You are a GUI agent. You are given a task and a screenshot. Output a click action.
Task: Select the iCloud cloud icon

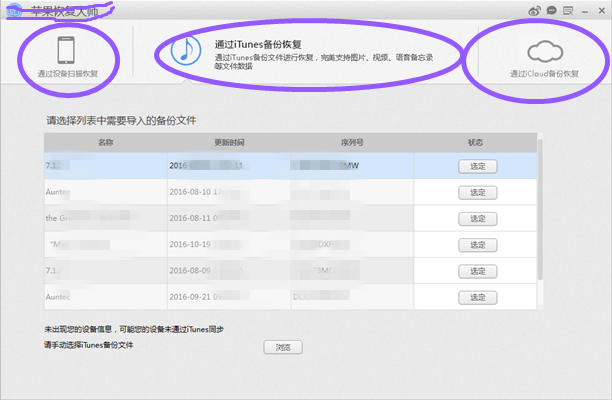pyautogui.click(x=545, y=52)
